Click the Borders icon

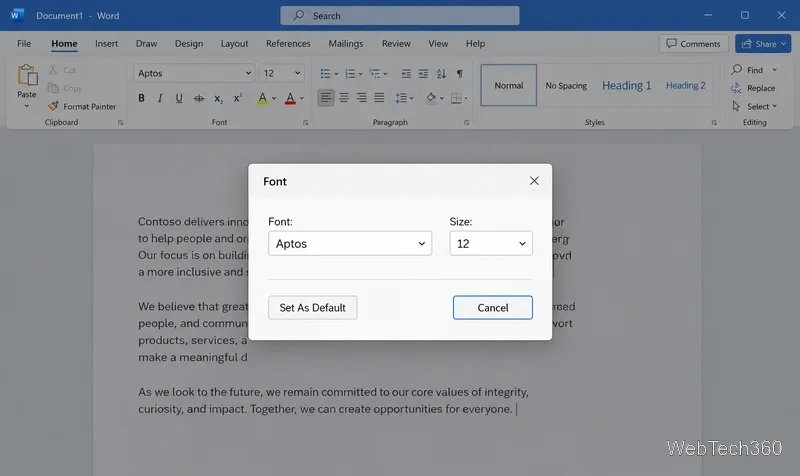(457, 98)
